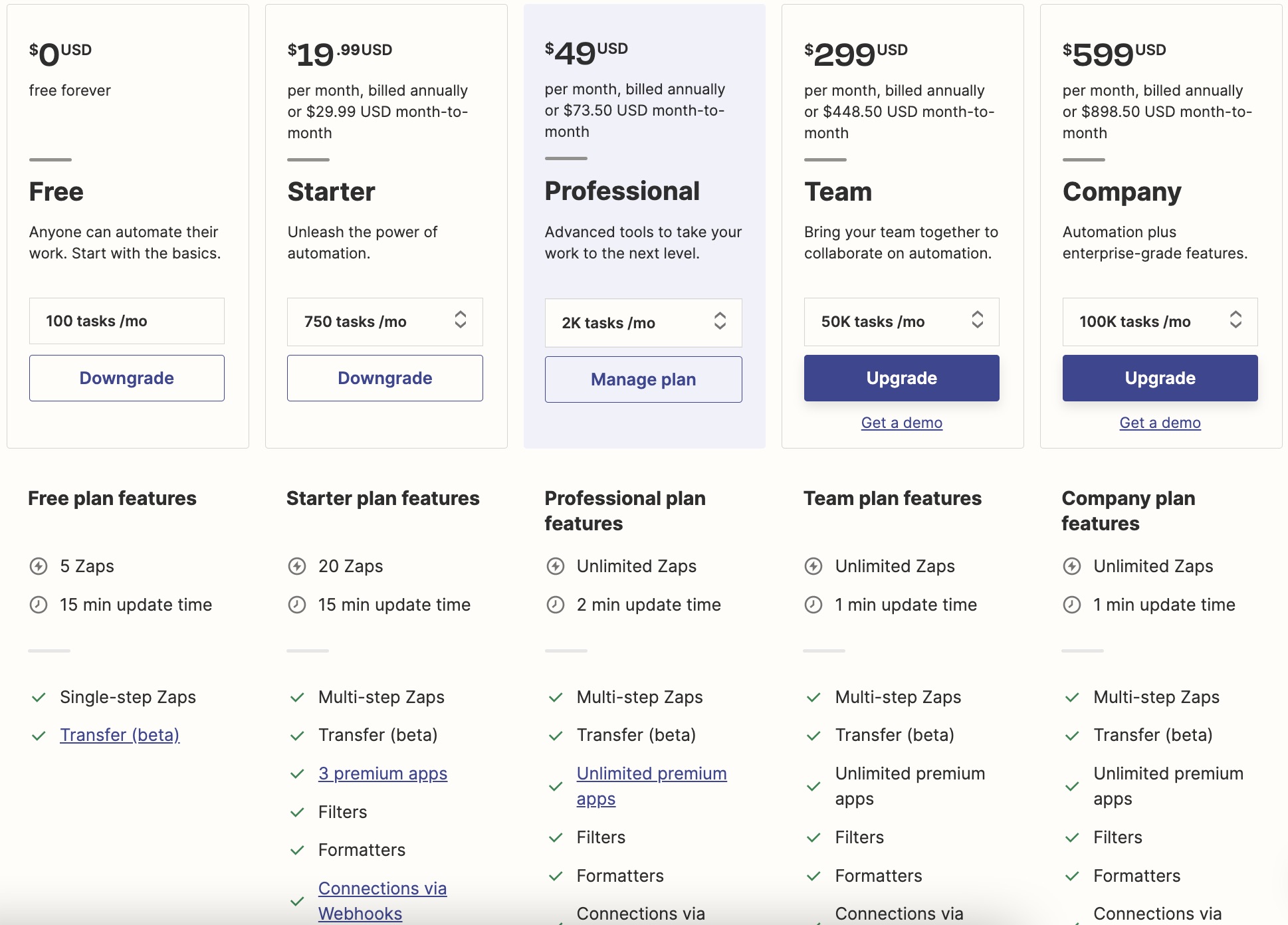Click the checkmark icon next to Single-step Zaps
The width and height of the screenshot is (1288, 925).
[39, 697]
